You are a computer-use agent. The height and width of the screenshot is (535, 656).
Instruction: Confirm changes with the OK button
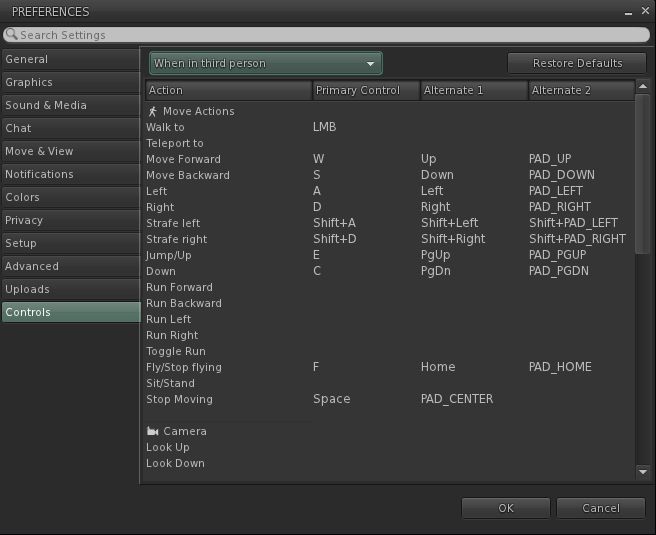tap(506, 508)
